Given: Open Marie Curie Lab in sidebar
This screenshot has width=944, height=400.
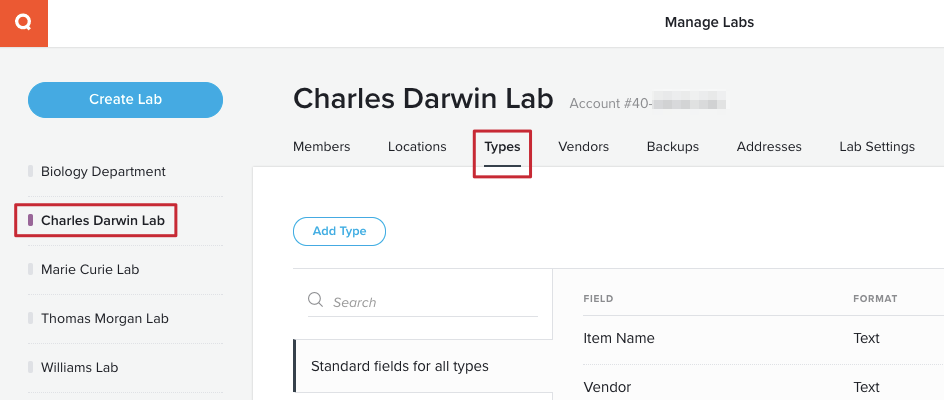Looking at the screenshot, I should tap(90, 269).
